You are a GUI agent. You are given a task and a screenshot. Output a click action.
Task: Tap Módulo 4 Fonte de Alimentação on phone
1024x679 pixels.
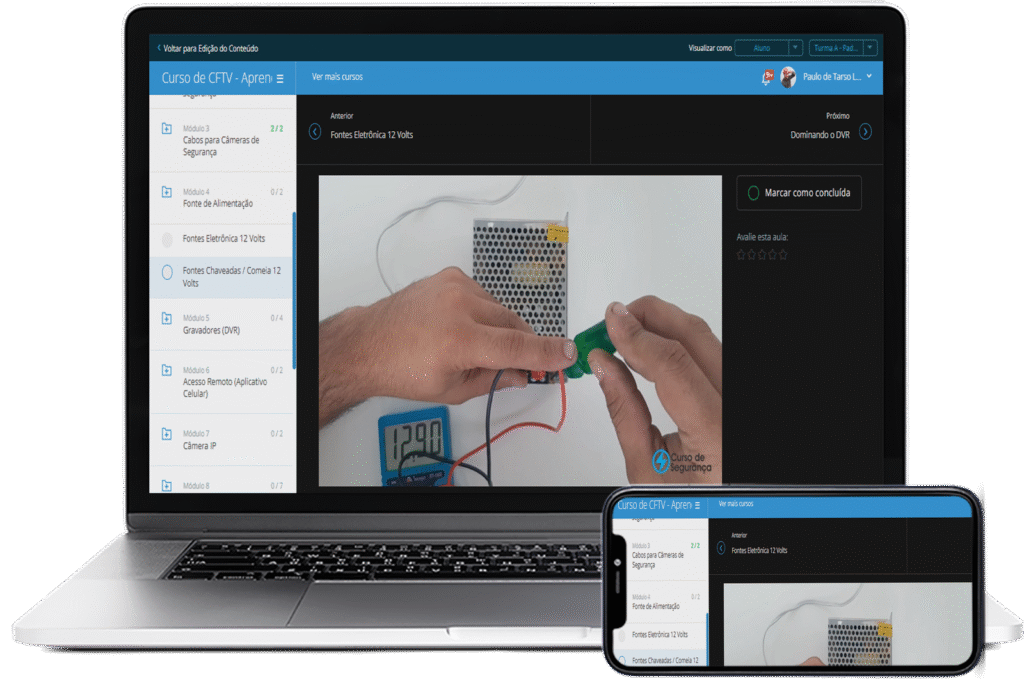click(660, 602)
